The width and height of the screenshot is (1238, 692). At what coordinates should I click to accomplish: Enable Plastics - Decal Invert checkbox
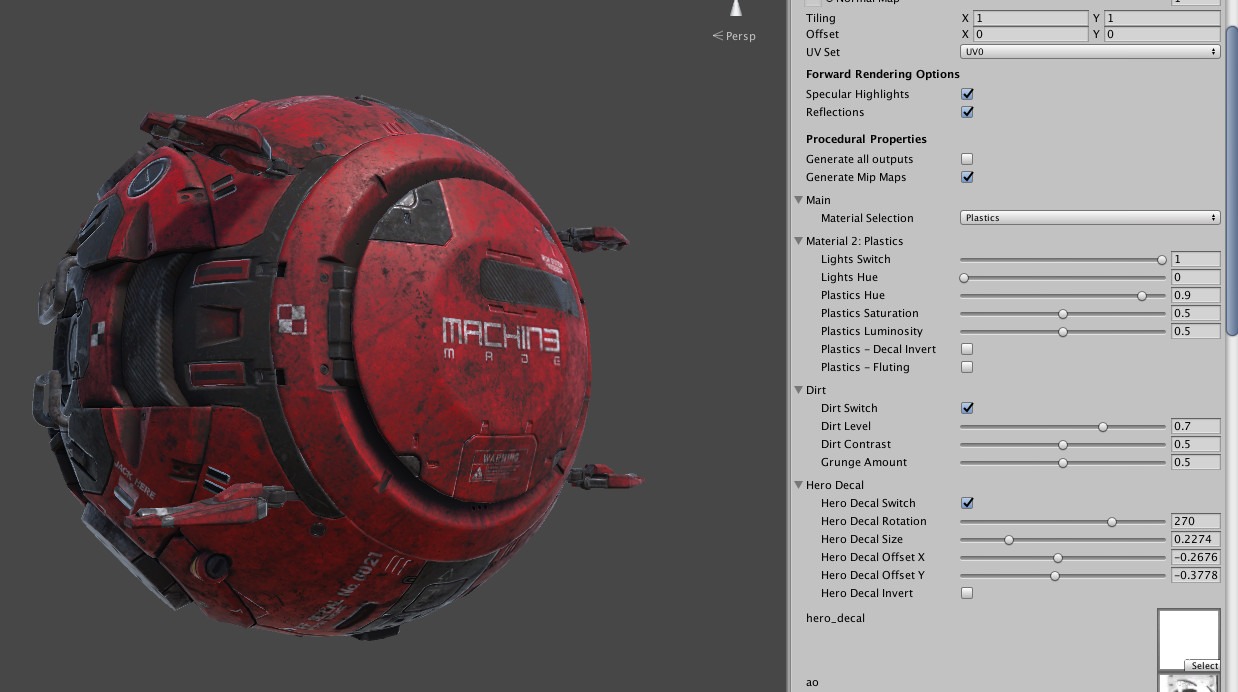(x=967, y=349)
